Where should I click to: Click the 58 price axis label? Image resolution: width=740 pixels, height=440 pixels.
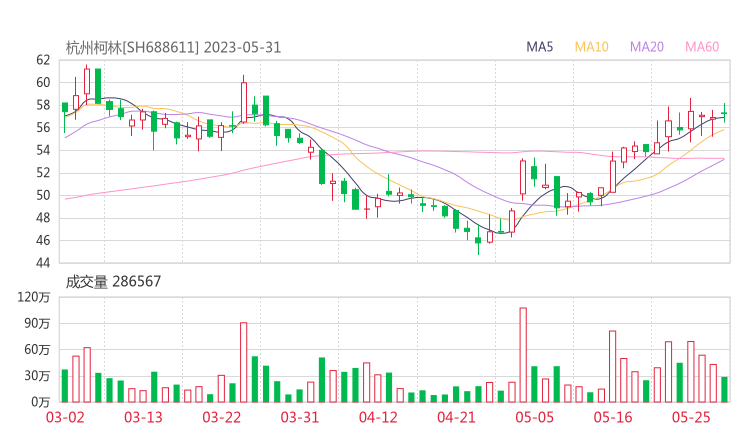pyautogui.click(x=43, y=105)
